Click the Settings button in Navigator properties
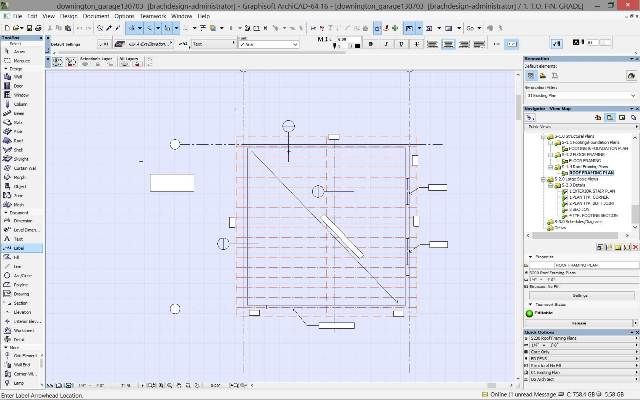Screen dimensions: 640x400 click(578, 296)
